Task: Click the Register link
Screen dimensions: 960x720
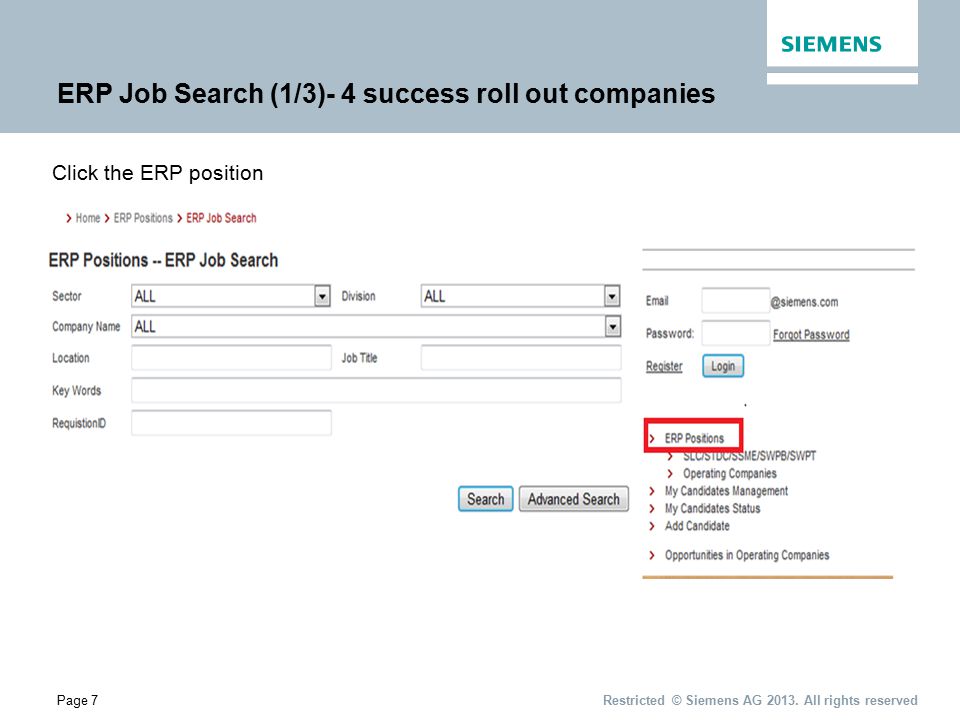Action: tap(664, 366)
